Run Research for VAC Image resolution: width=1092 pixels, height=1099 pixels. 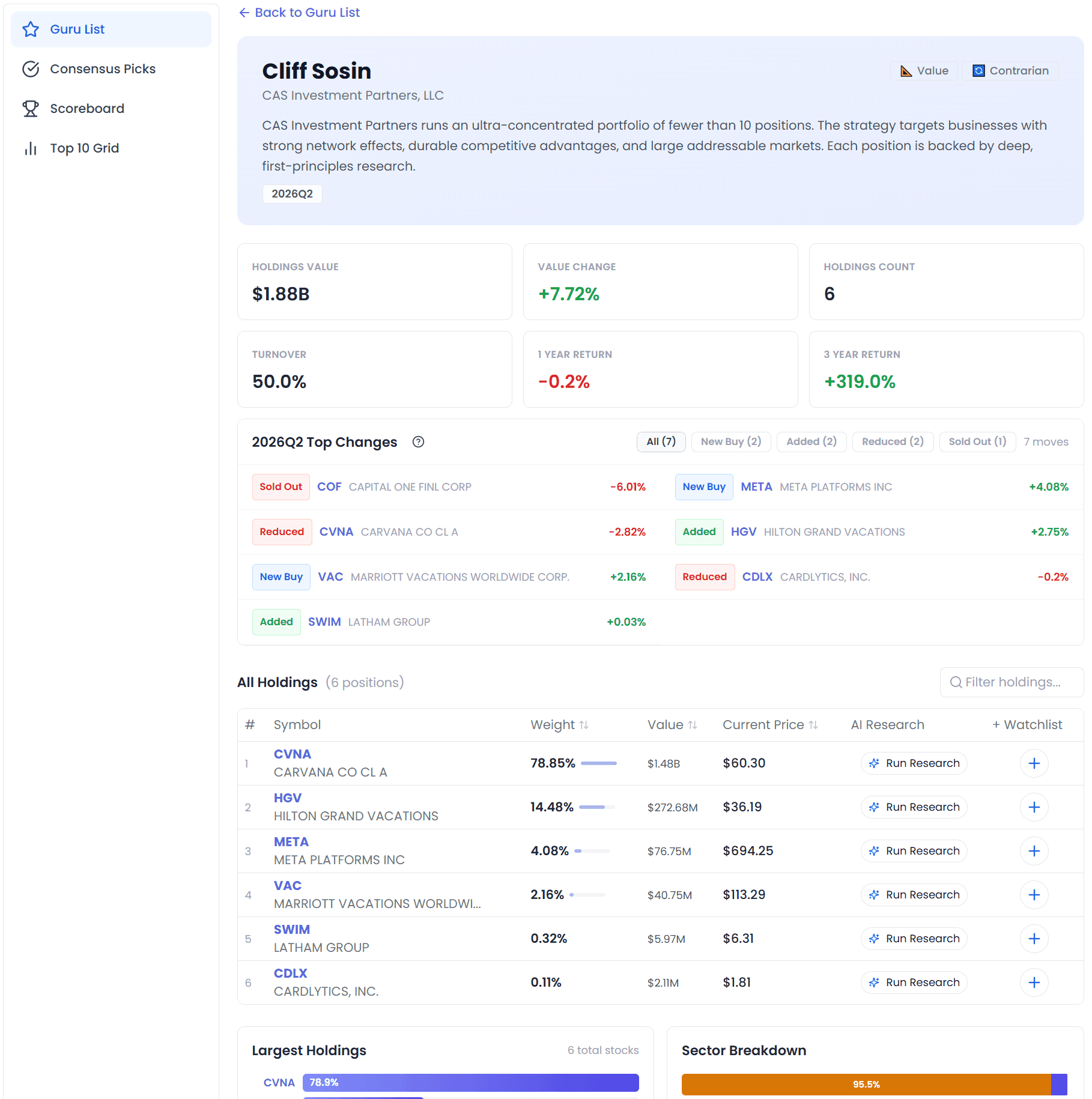[914, 895]
